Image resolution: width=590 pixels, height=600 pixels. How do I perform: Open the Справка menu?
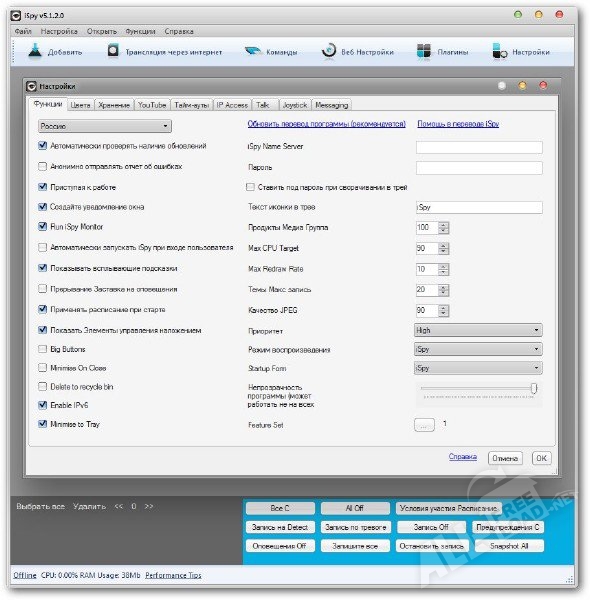coord(179,31)
